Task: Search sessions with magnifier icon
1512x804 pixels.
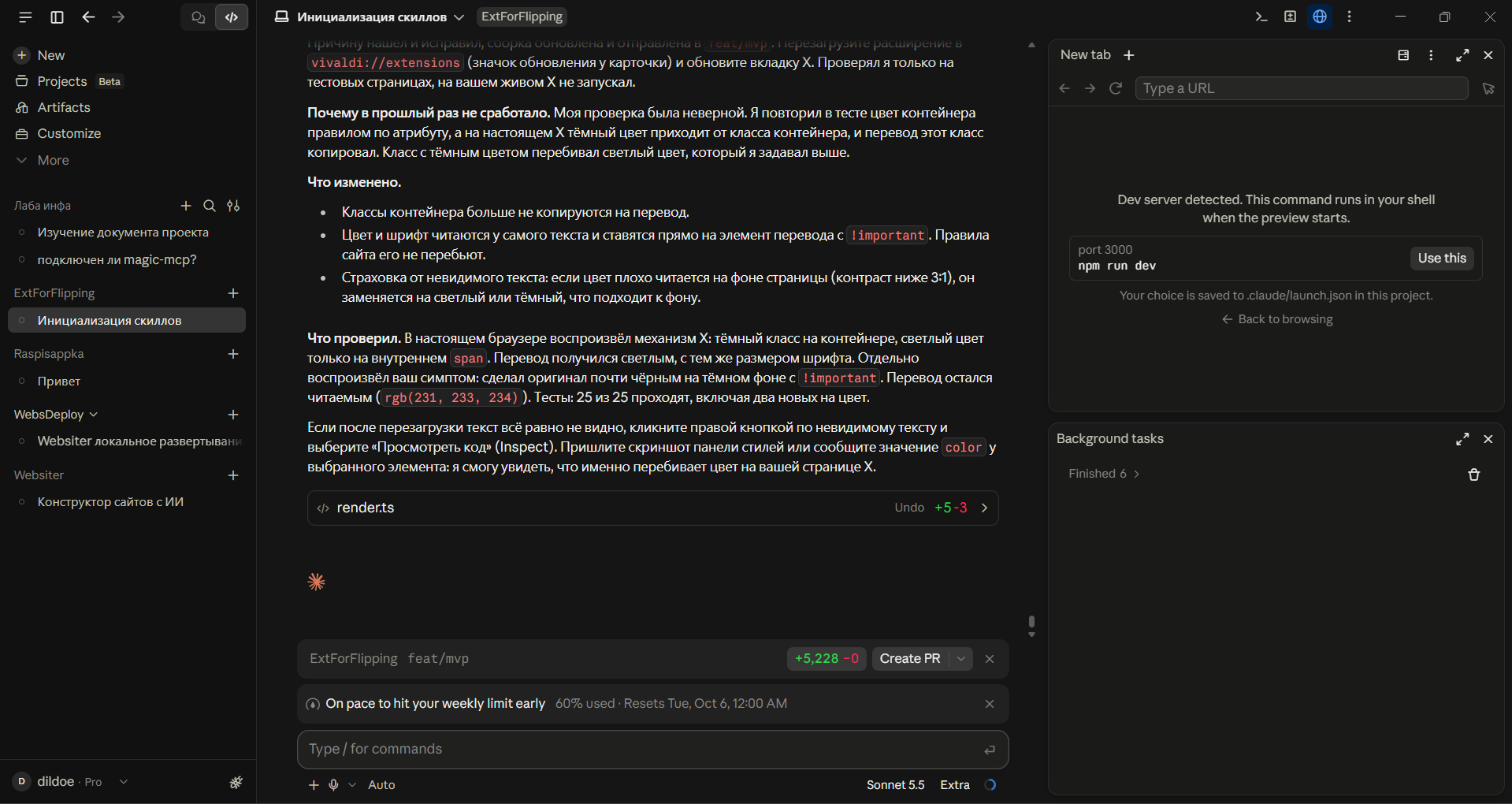Action: click(x=210, y=206)
